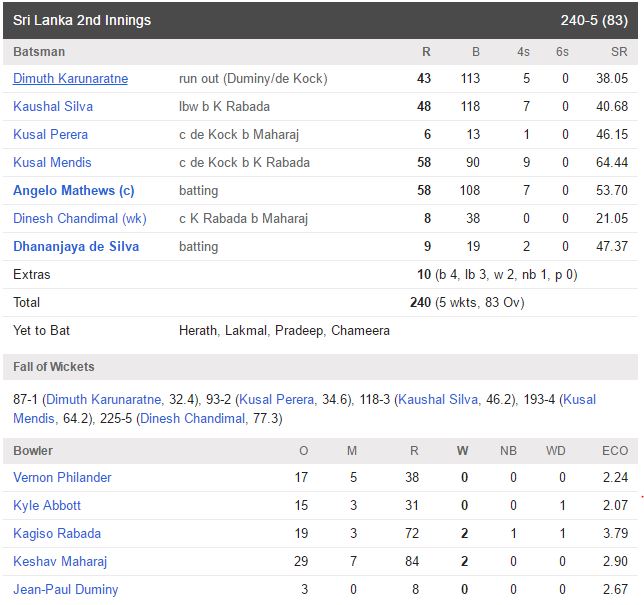Open Angelo Mathews (c) player page
The height and width of the screenshot is (605, 644).
click(73, 191)
